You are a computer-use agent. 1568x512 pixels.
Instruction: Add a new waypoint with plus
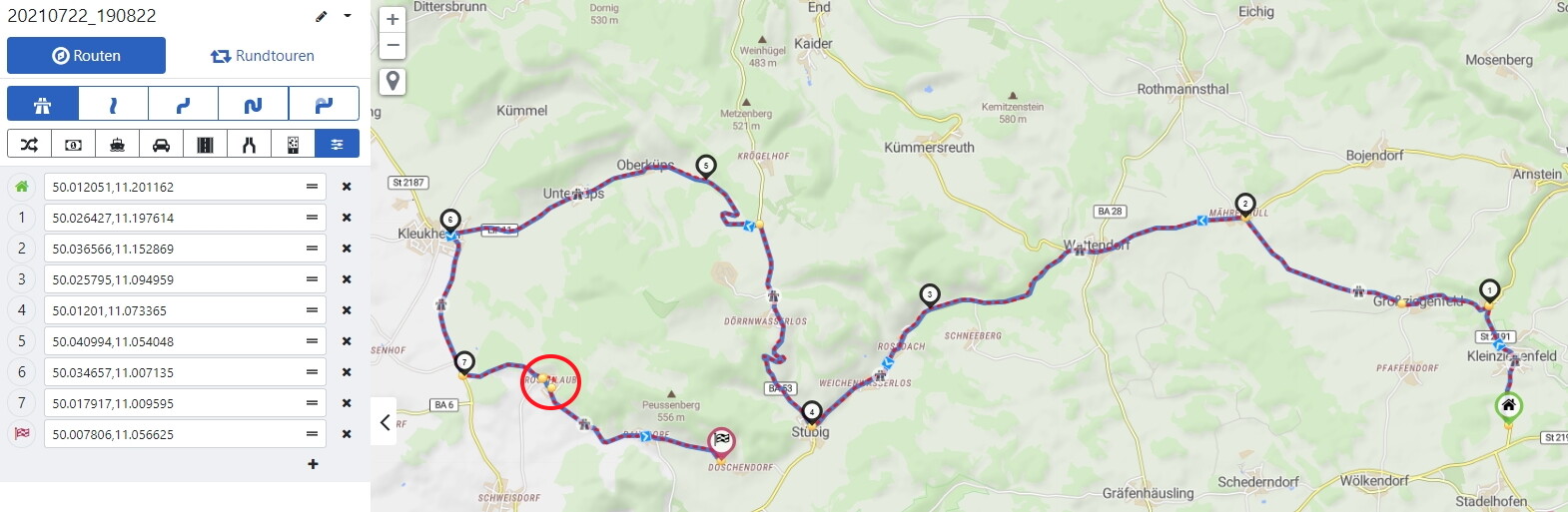pyautogui.click(x=313, y=464)
